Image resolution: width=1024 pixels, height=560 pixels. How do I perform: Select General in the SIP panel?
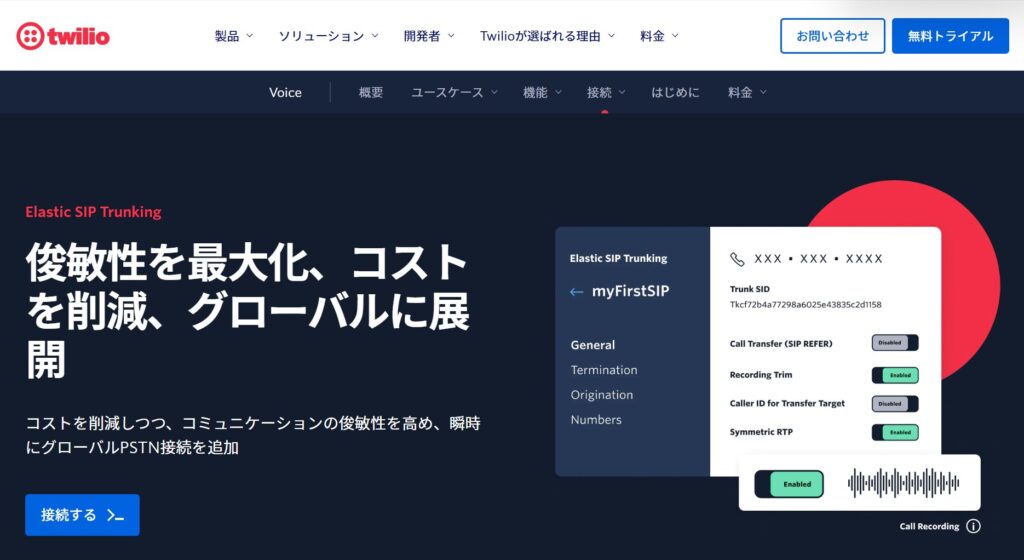pyautogui.click(x=593, y=345)
